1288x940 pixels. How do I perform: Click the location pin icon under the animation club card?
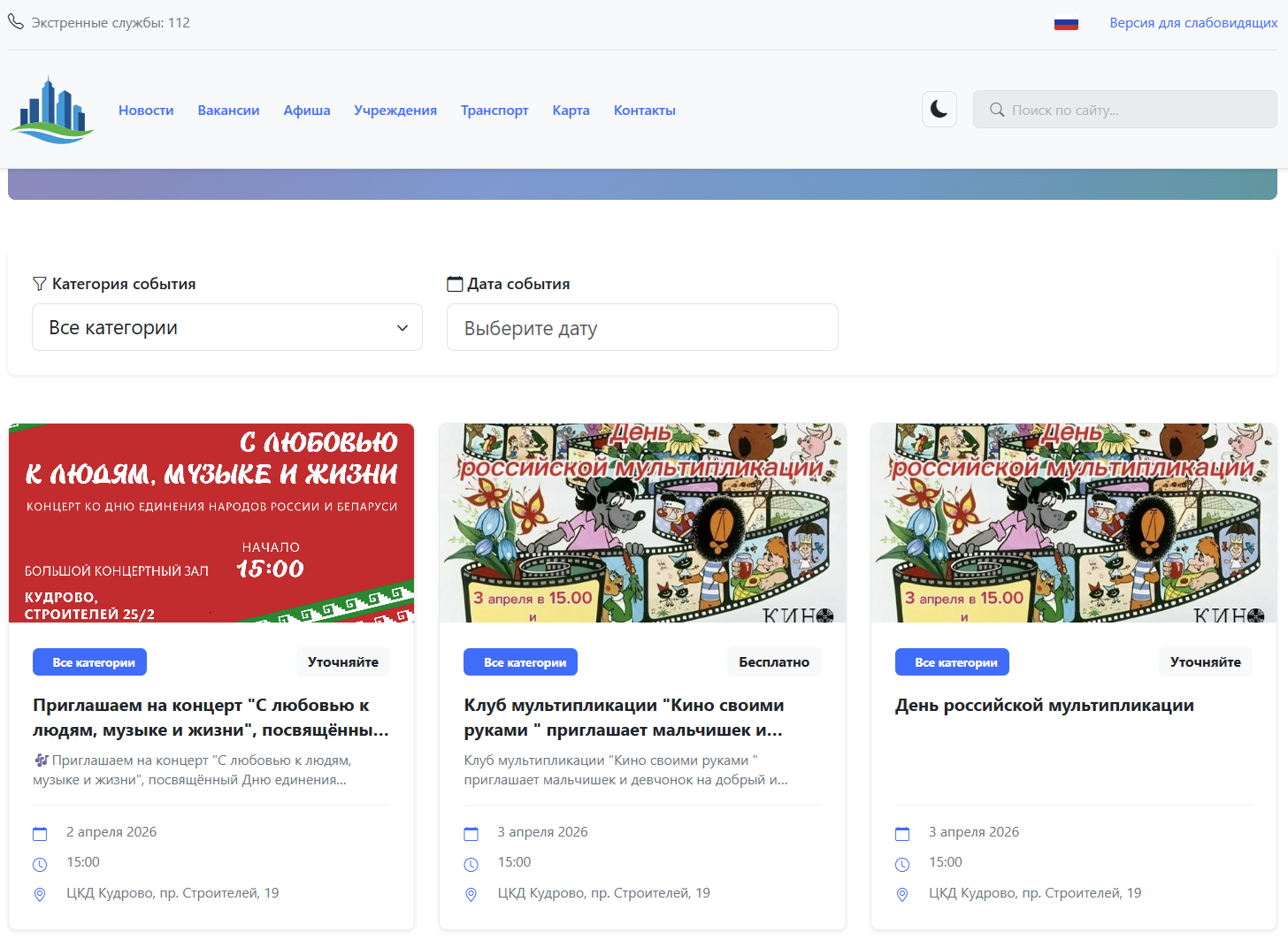[471, 894]
